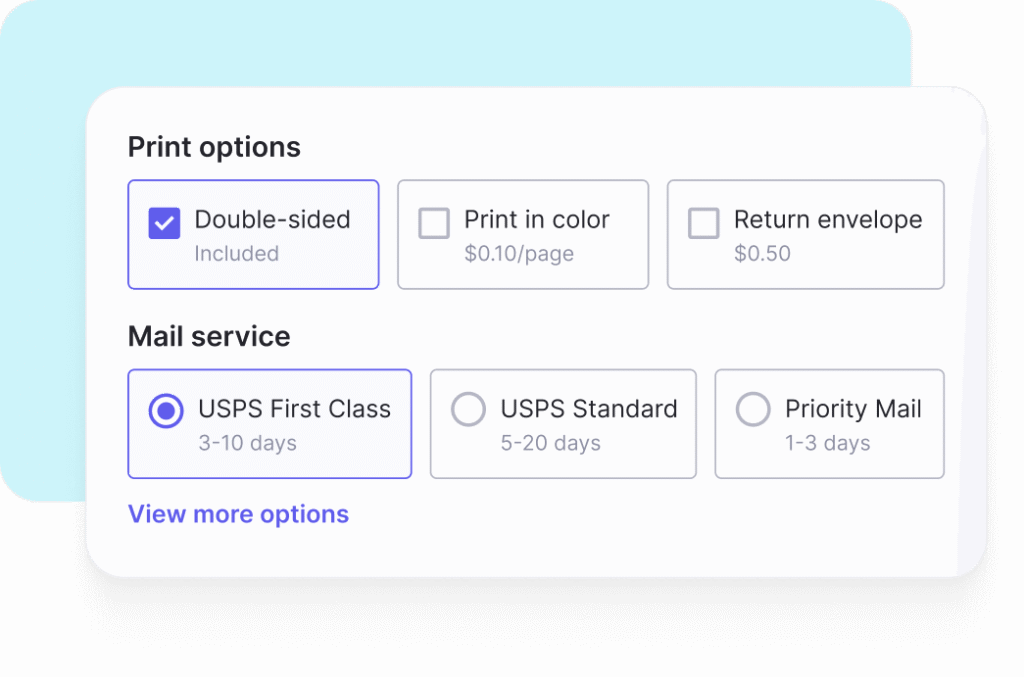Enable the Print in color option
This screenshot has height=677, width=1024.
[x=434, y=223]
